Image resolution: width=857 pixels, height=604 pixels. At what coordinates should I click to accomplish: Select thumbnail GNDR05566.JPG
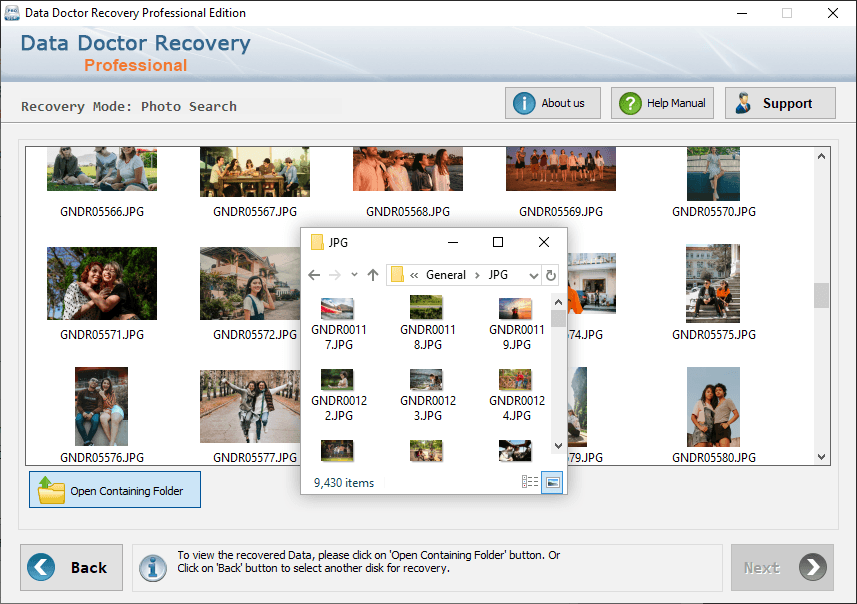(x=102, y=169)
